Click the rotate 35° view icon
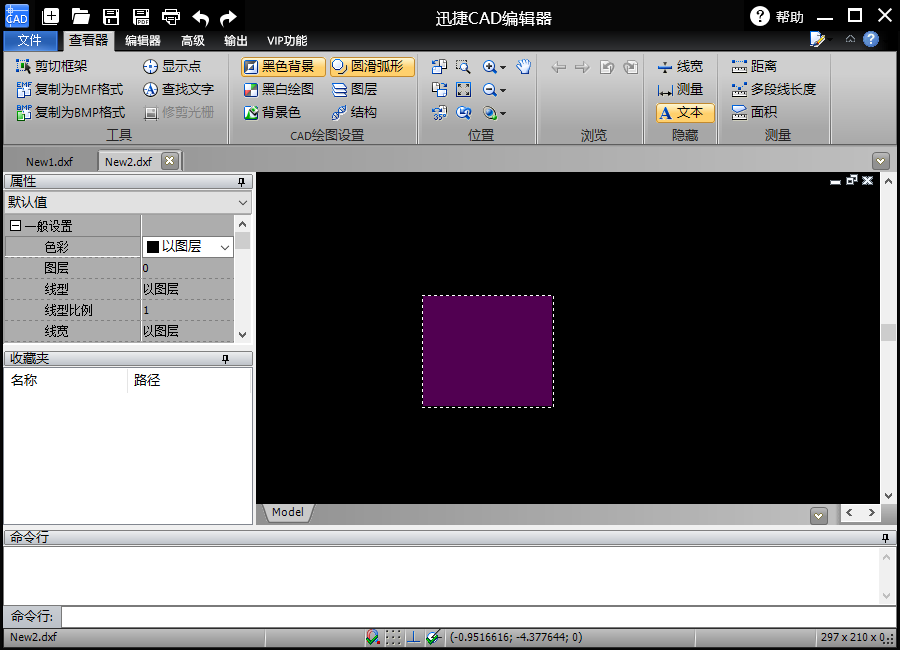The height and width of the screenshot is (650, 900). point(440,113)
